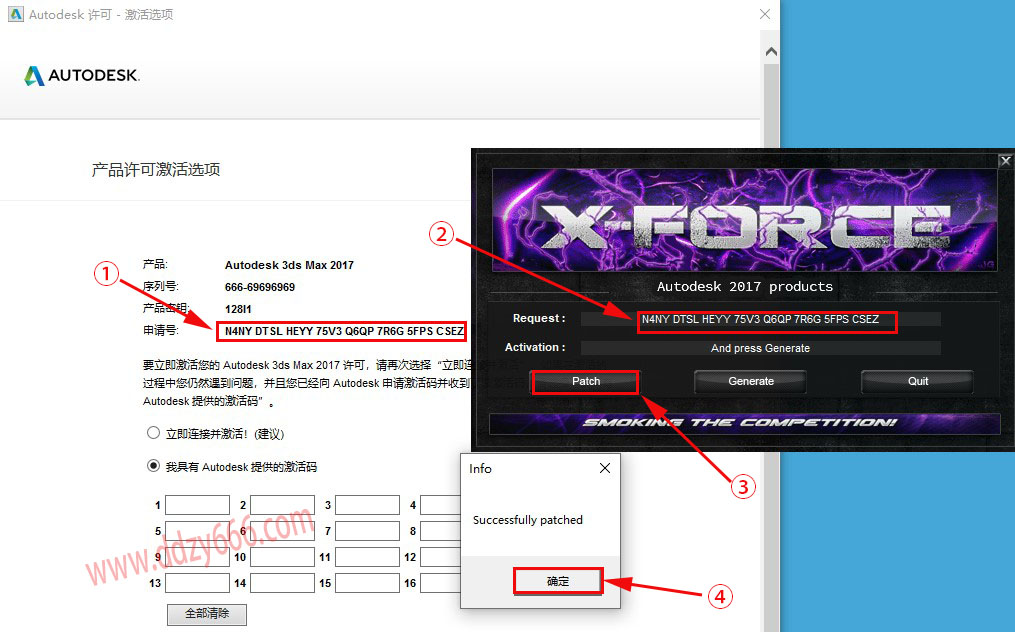Click the Request field in X-Force

[x=761, y=319]
